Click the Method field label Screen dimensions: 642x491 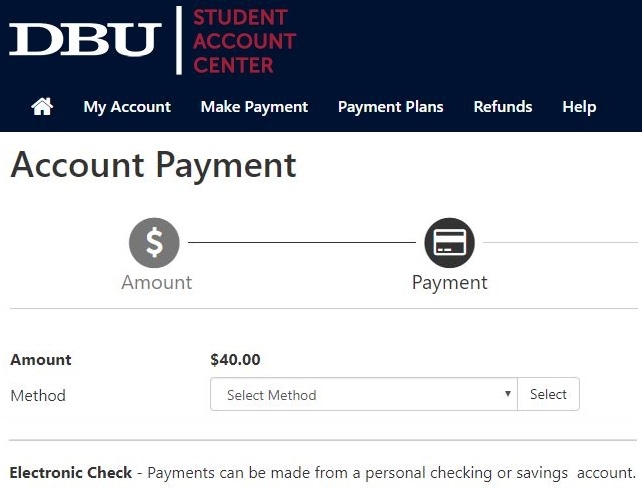pyautogui.click(x=38, y=396)
